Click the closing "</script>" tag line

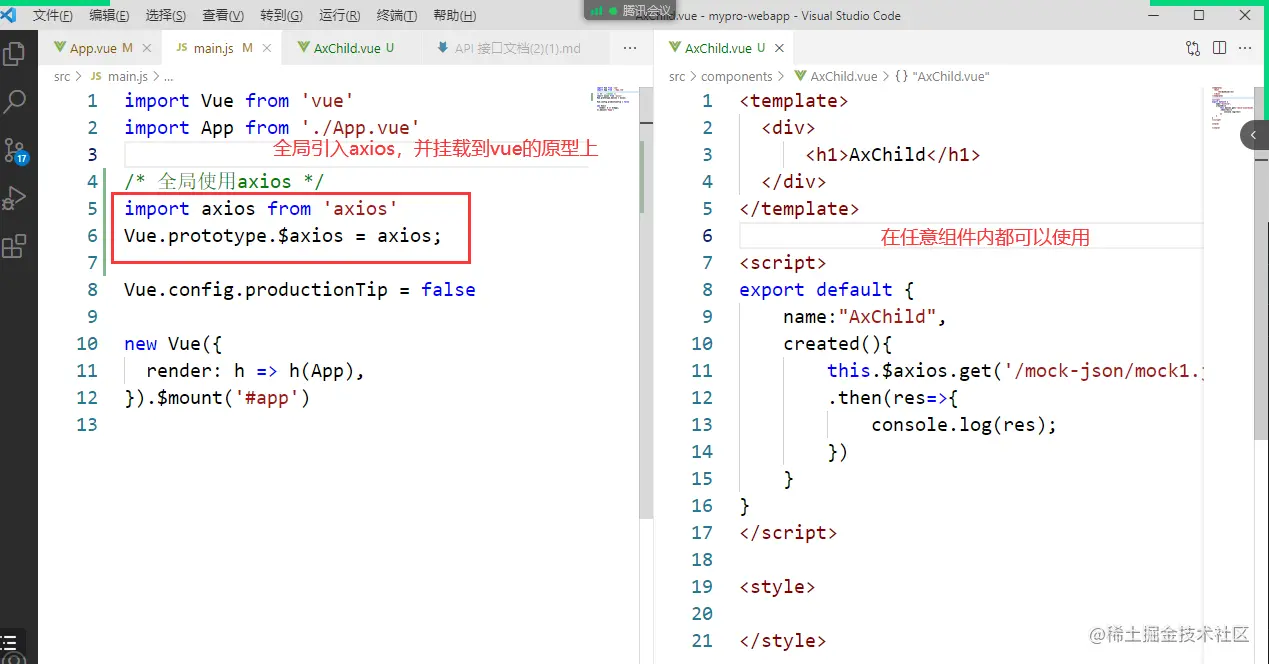point(788,533)
